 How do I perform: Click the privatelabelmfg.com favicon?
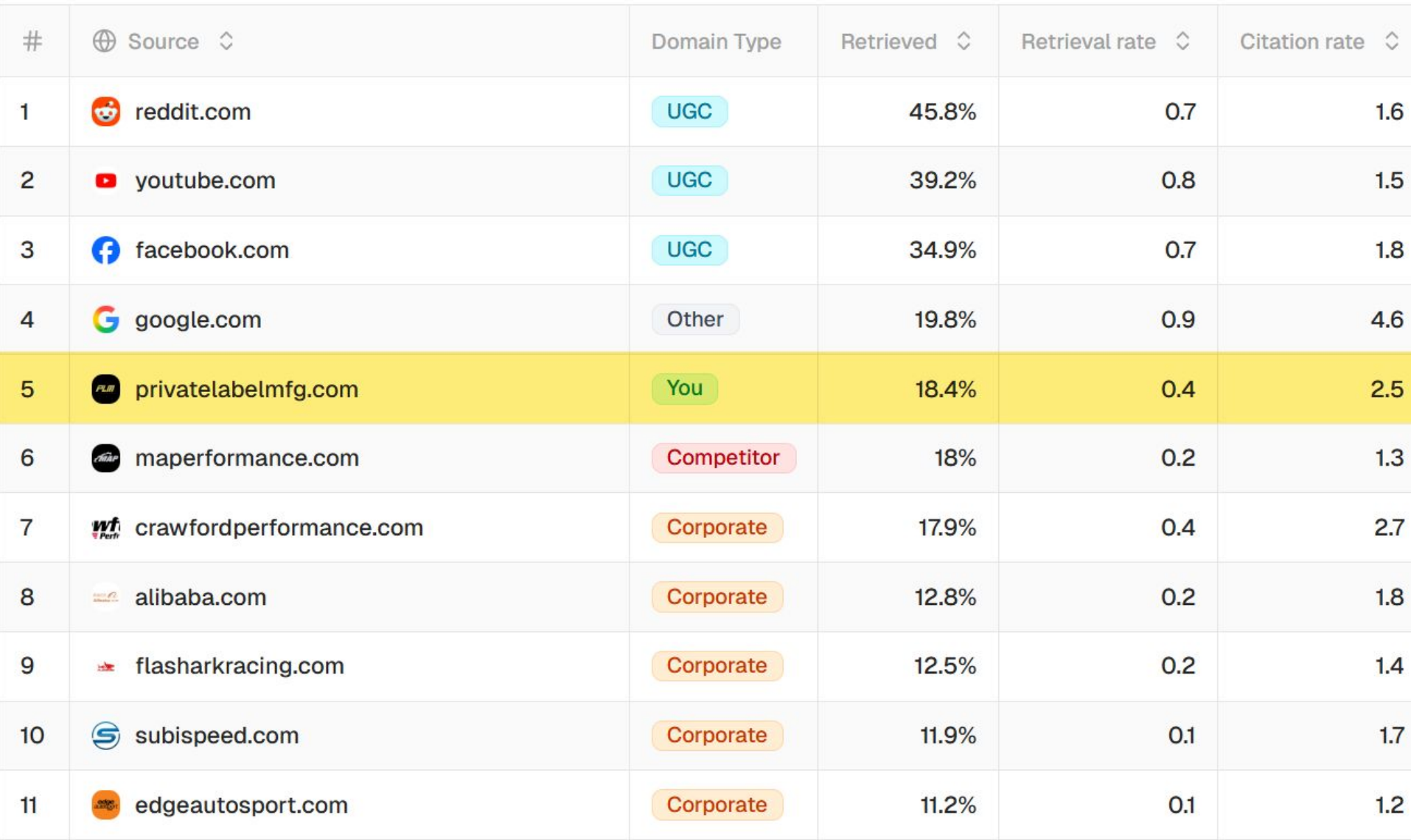point(105,389)
